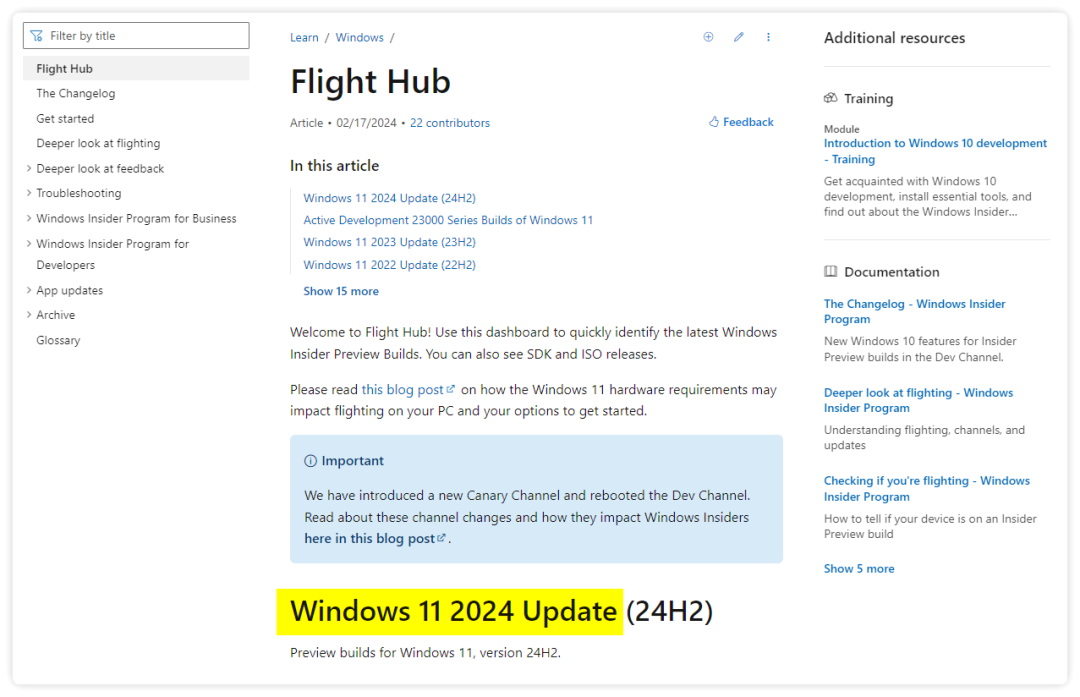This screenshot has width=1080, height=697.
Task: Click the Important info circle icon
Action: coord(310,461)
